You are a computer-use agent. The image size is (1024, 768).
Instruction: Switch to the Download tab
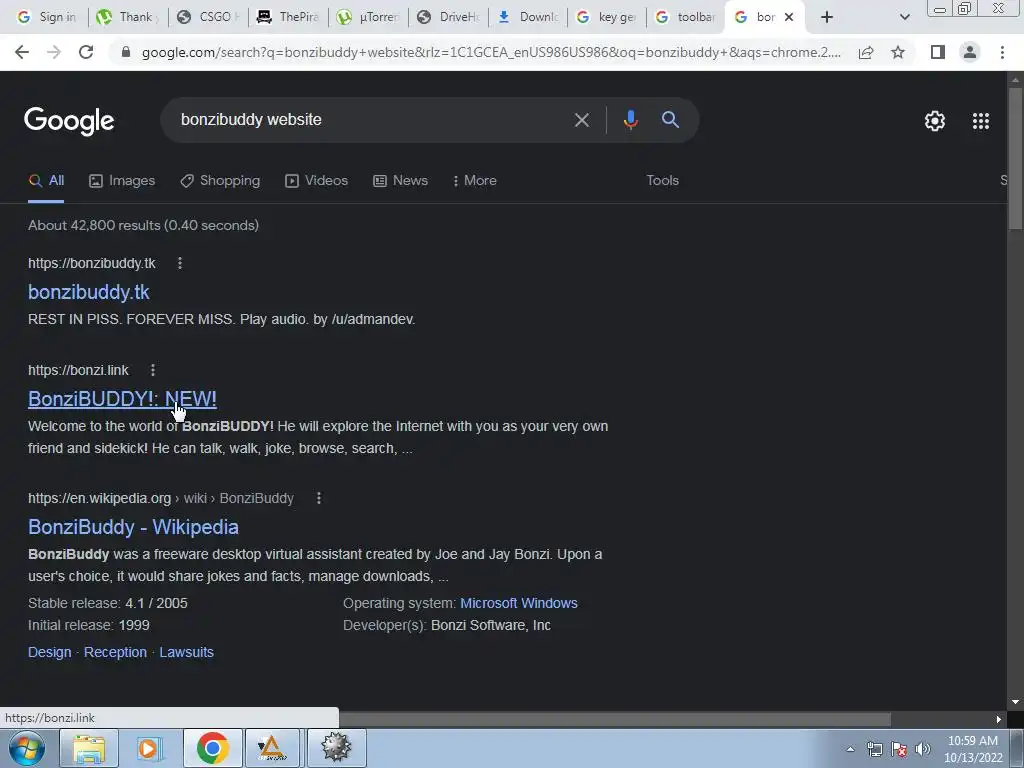coord(528,17)
